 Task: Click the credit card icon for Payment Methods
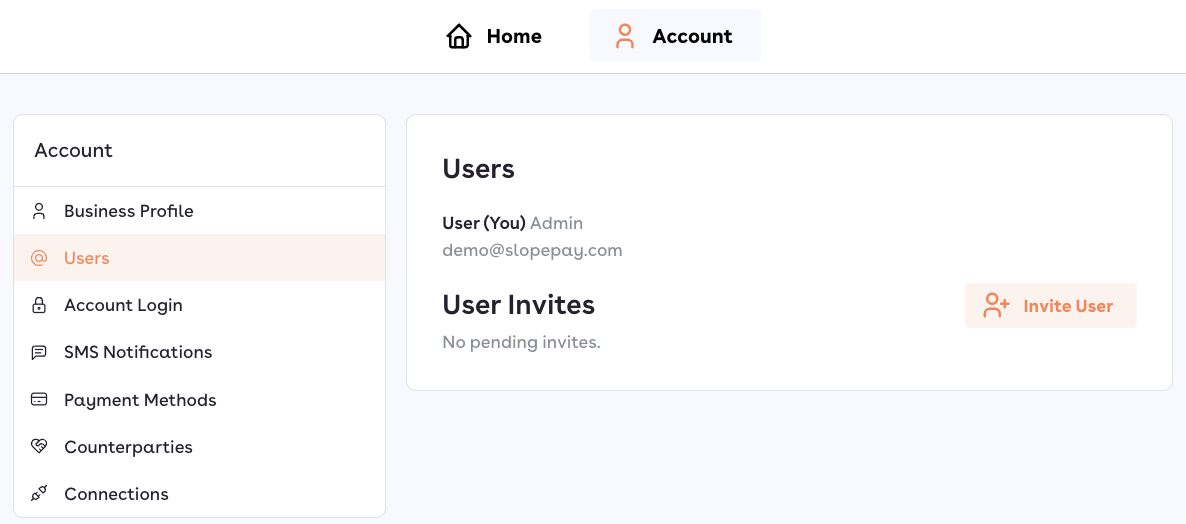(39, 400)
